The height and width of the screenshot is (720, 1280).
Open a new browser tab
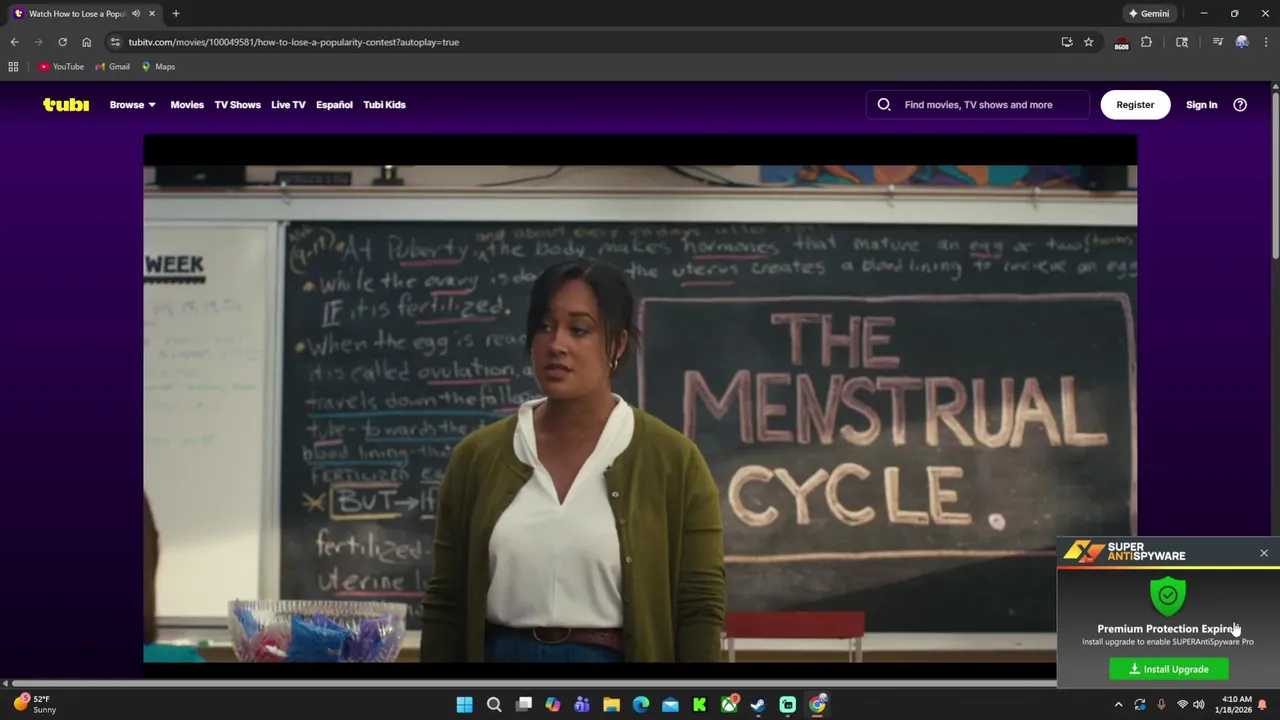(x=176, y=14)
